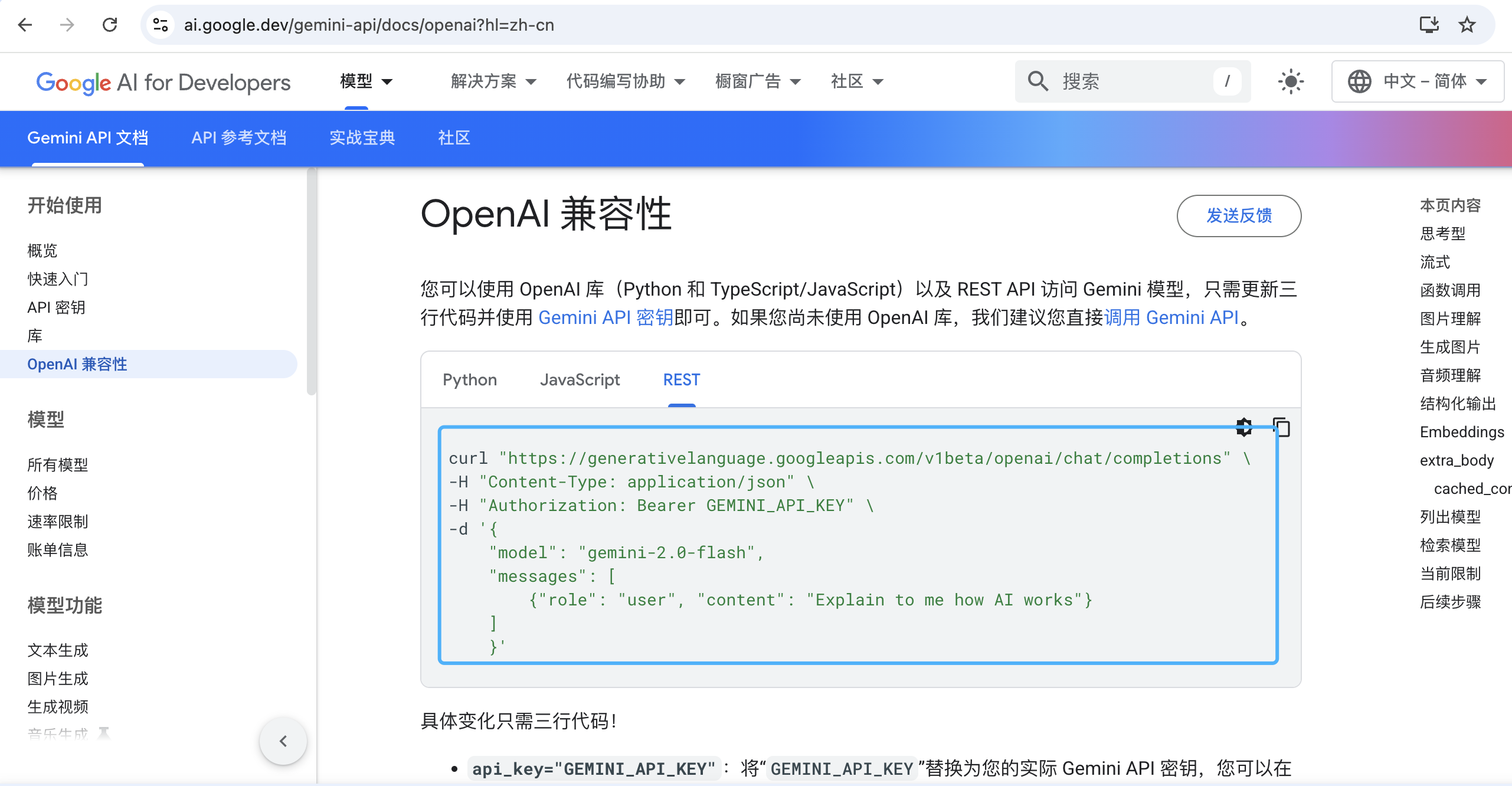Toggle code block dark theme icon

click(1244, 427)
